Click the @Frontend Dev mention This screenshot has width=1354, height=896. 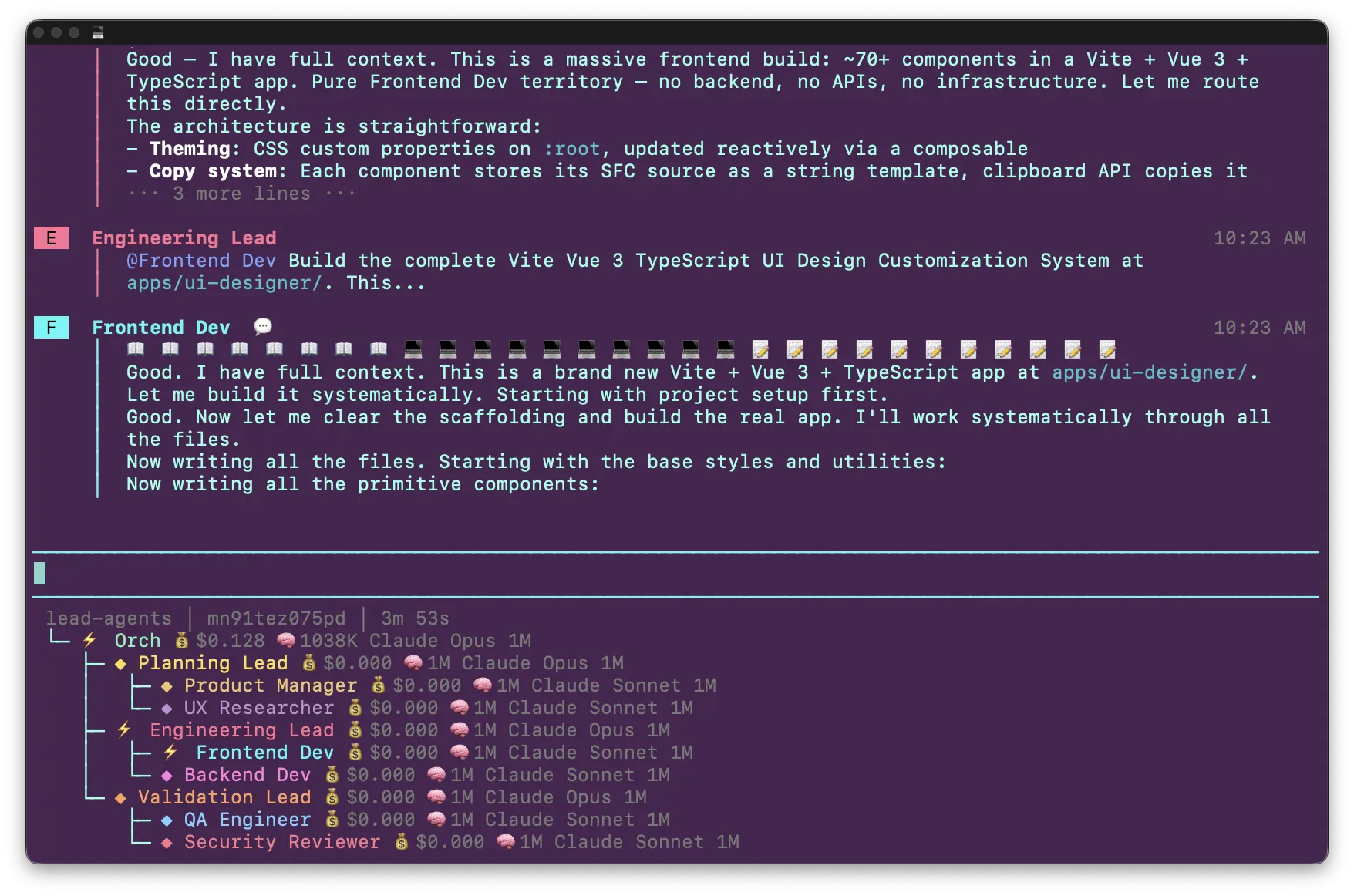[200, 261]
